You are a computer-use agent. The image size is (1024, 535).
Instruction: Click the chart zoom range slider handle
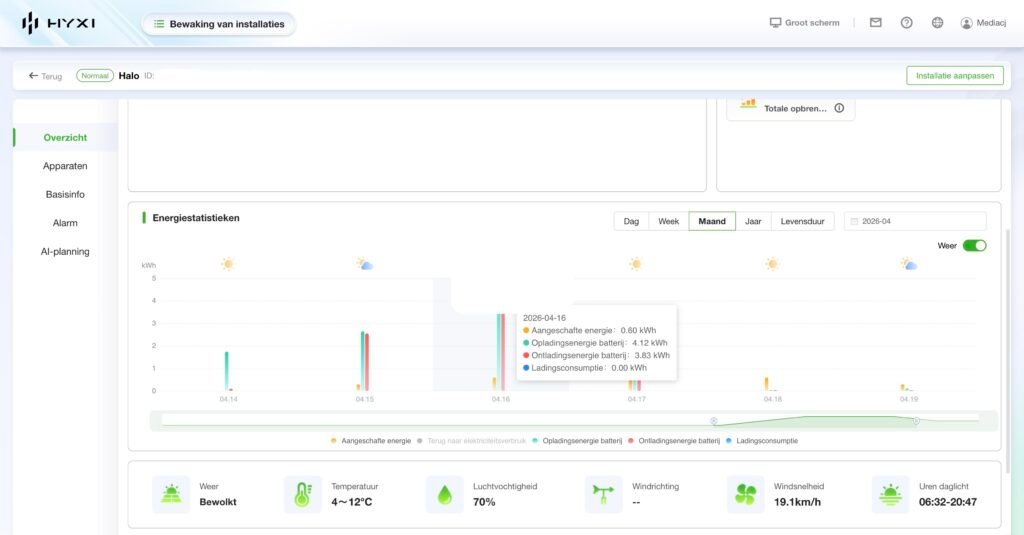click(x=714, y=421)
